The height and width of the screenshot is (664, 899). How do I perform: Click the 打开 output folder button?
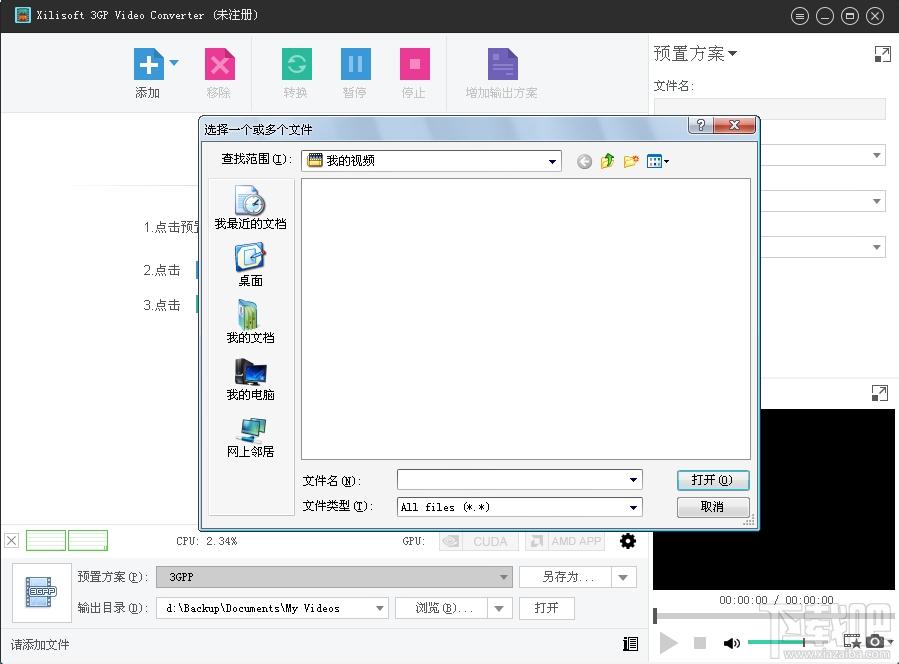click(x=546, y=608)
